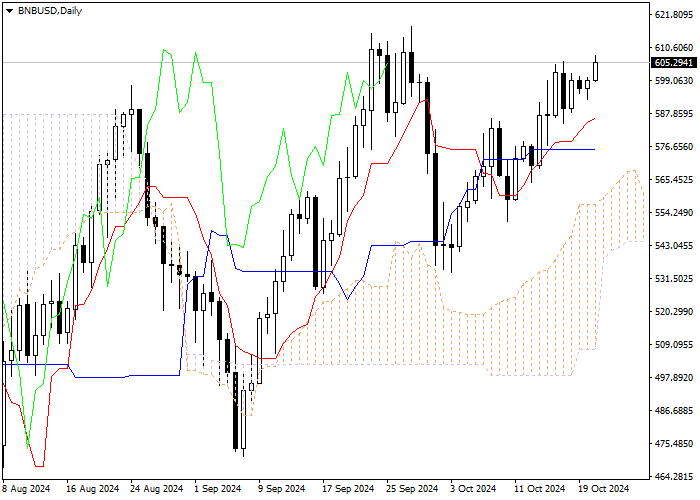Click the 25 Sep 2024 date label
Screen dimensions: 700x500
412,489
